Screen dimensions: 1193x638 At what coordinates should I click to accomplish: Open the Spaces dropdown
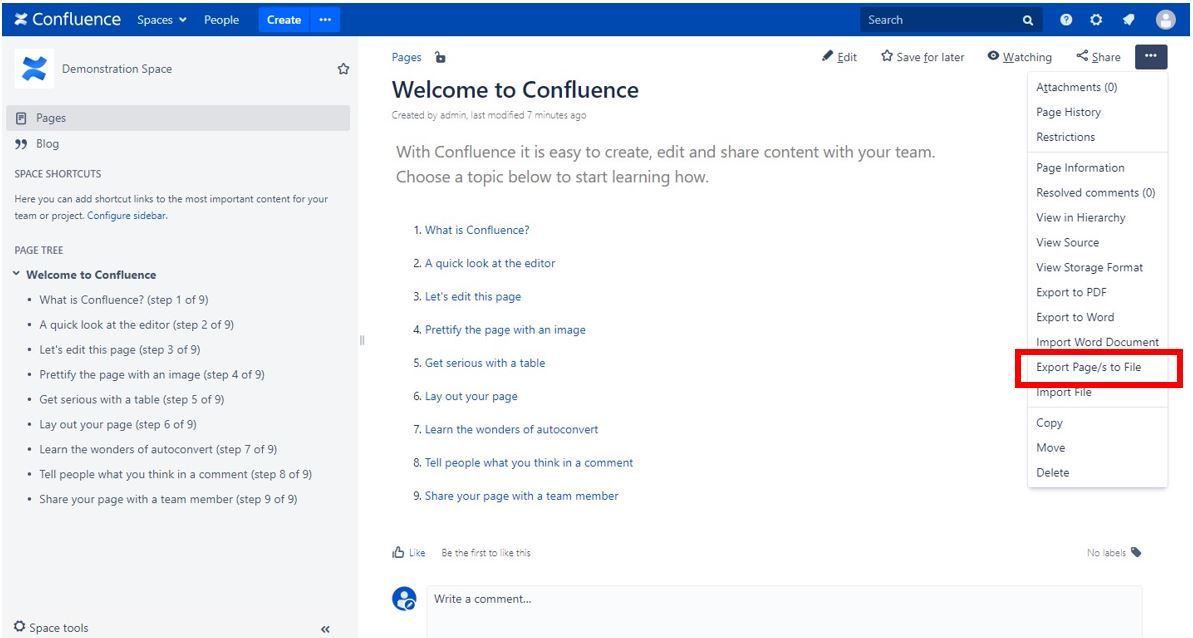[x=161, y=20]
